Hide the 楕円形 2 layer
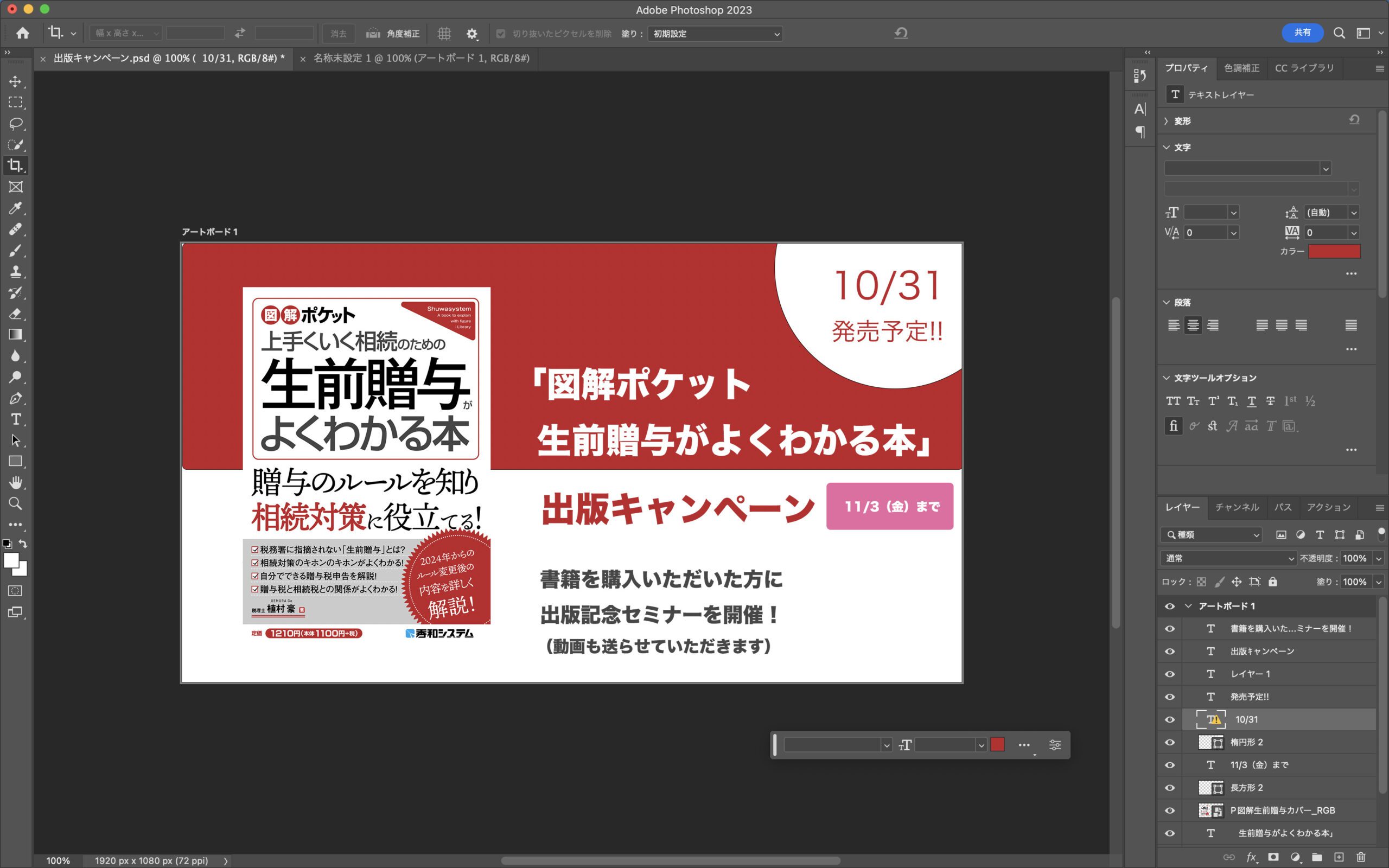The width and height of the screenshot is (1389, 868). [x=1169, y=742]
